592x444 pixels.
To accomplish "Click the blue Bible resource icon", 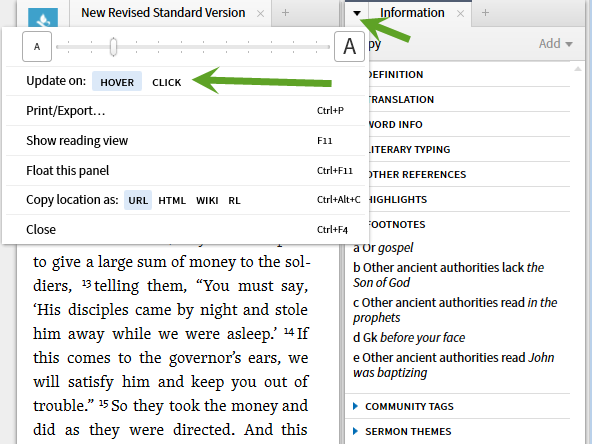I will coord(43,17).
